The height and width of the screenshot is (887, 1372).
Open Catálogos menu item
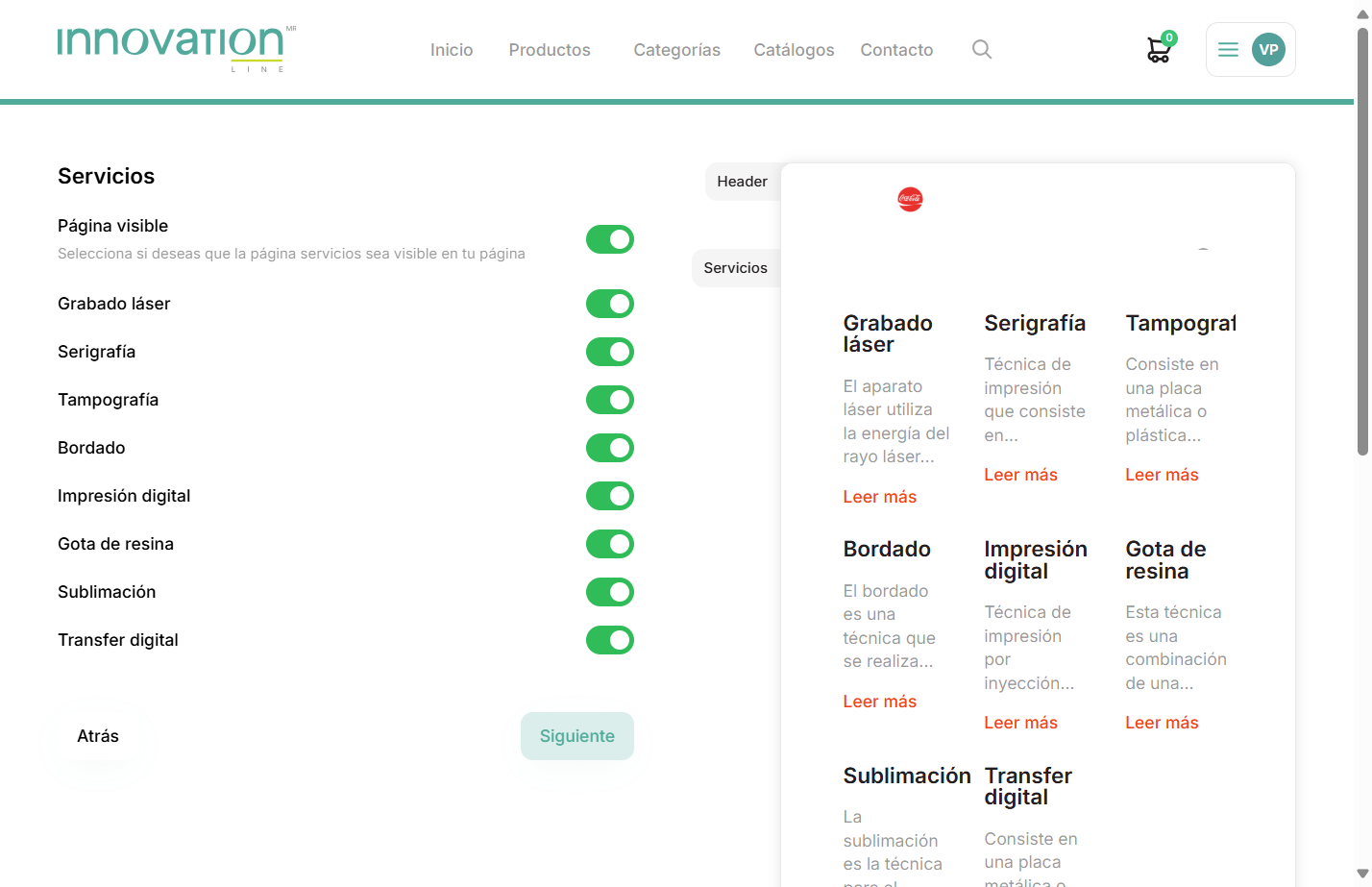point(794,50)
